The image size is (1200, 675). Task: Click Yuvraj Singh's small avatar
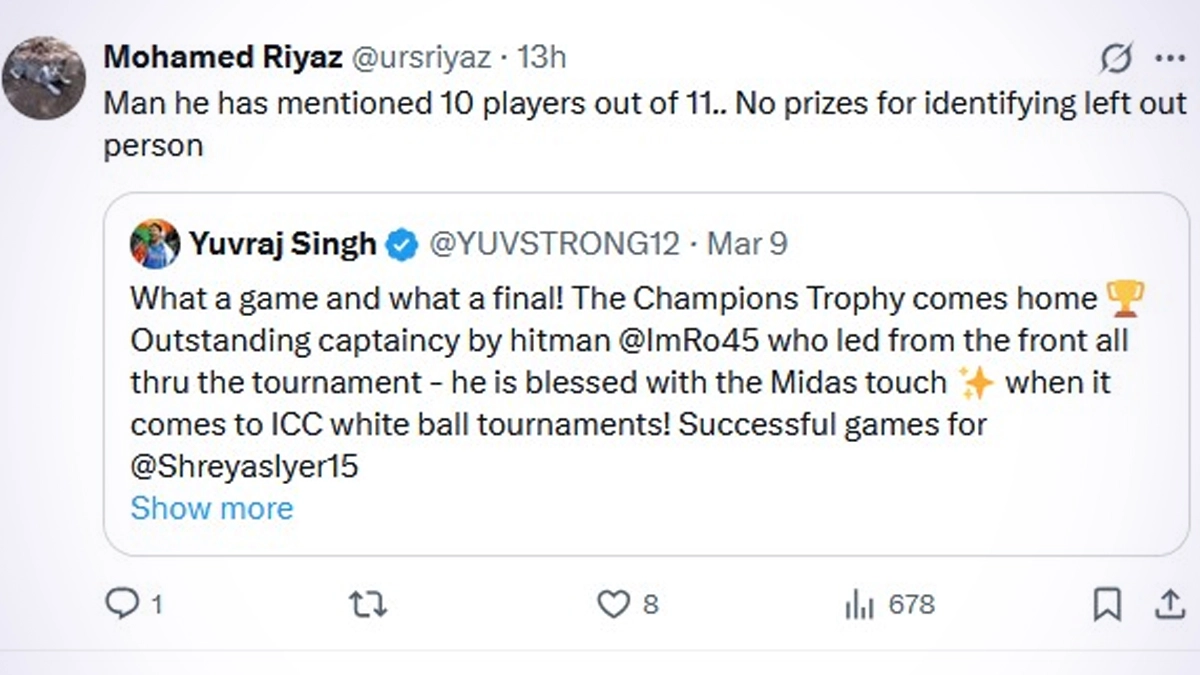(155, 244)
